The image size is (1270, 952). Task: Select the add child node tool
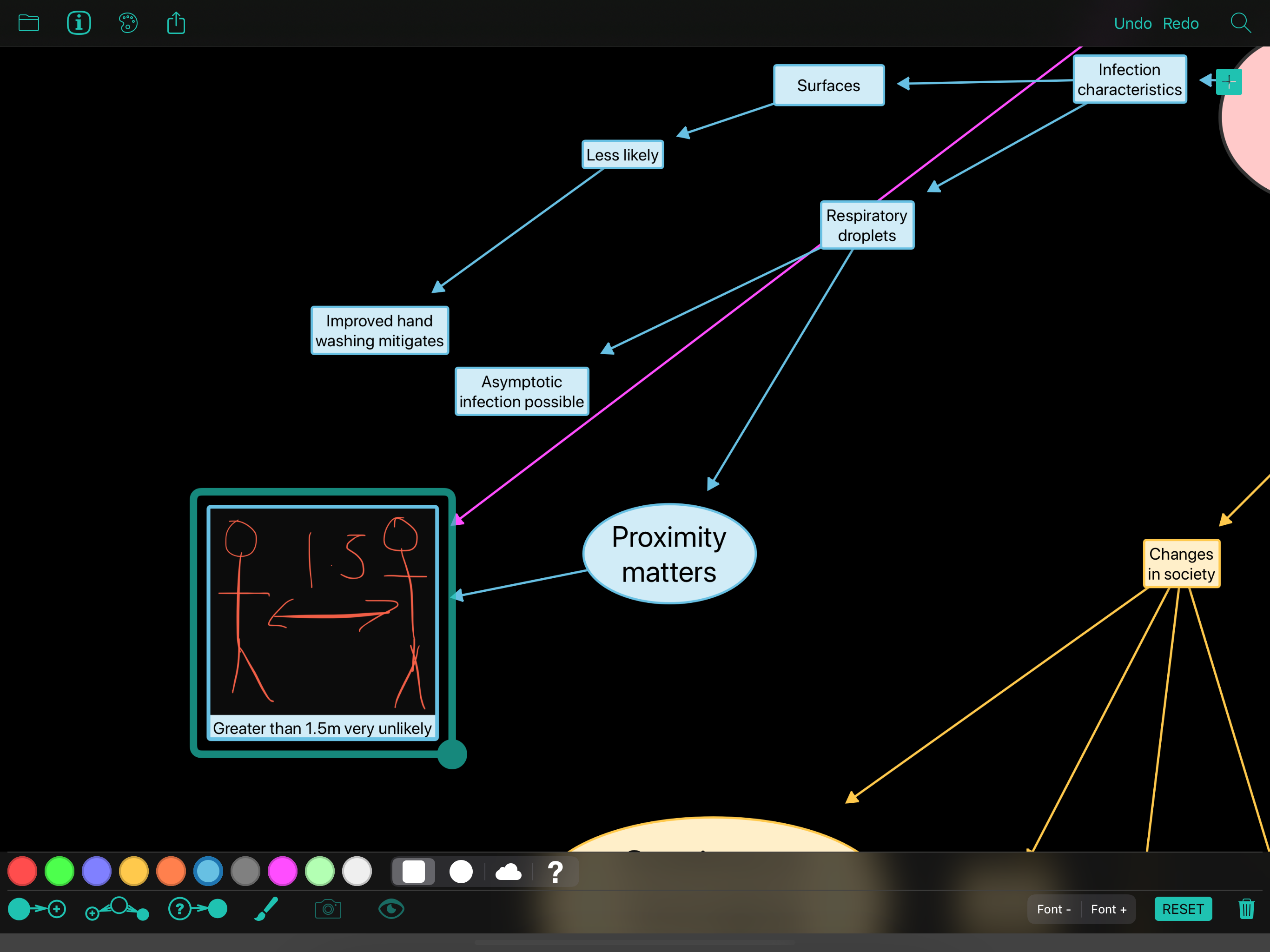(x=37, y=909)
